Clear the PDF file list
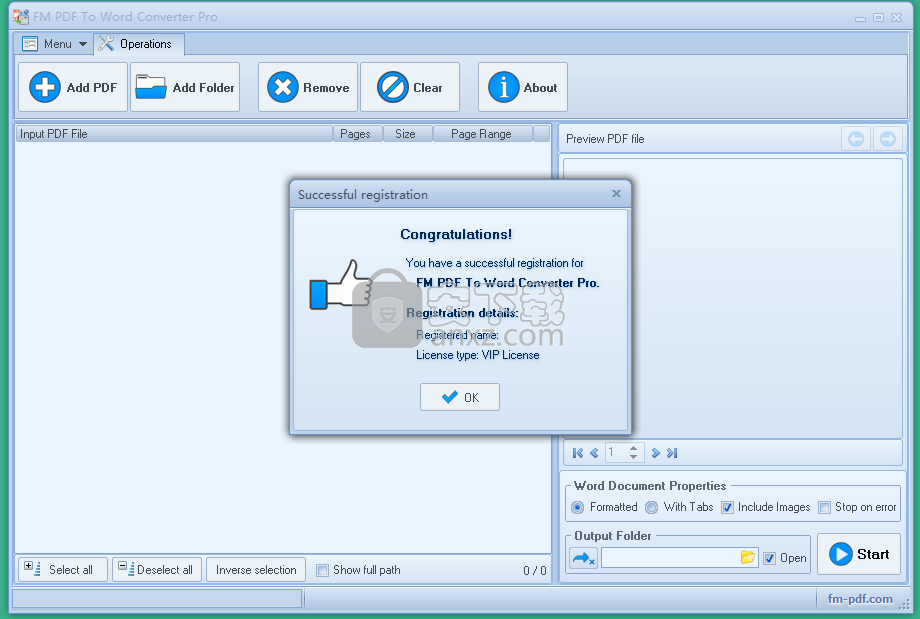This screenshot has height=619, width=920. [x=410, y=87]
